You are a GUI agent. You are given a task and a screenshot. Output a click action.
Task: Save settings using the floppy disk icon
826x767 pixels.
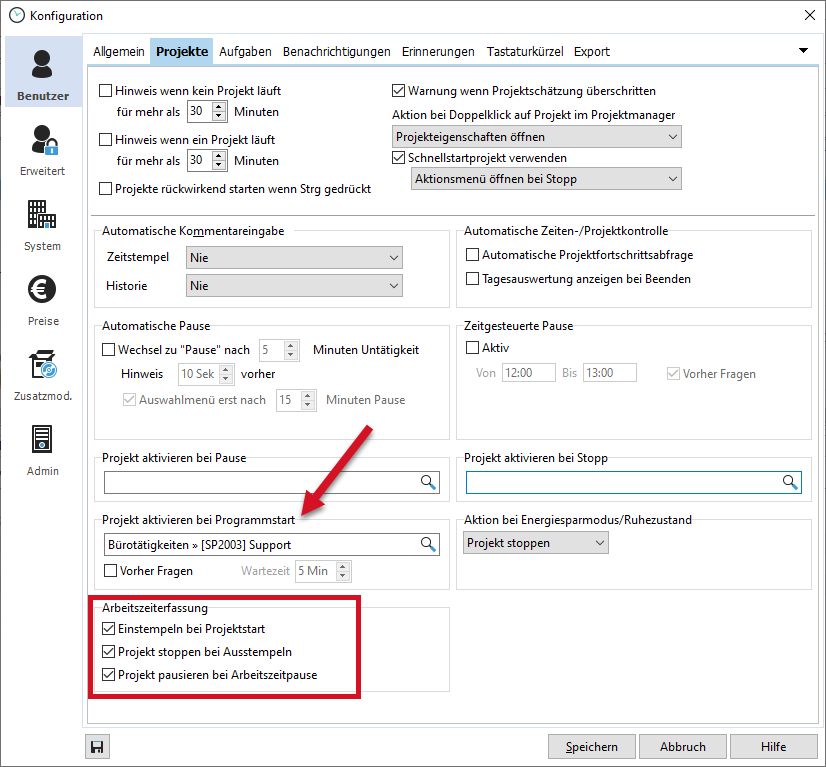click(x=96, y=746)
